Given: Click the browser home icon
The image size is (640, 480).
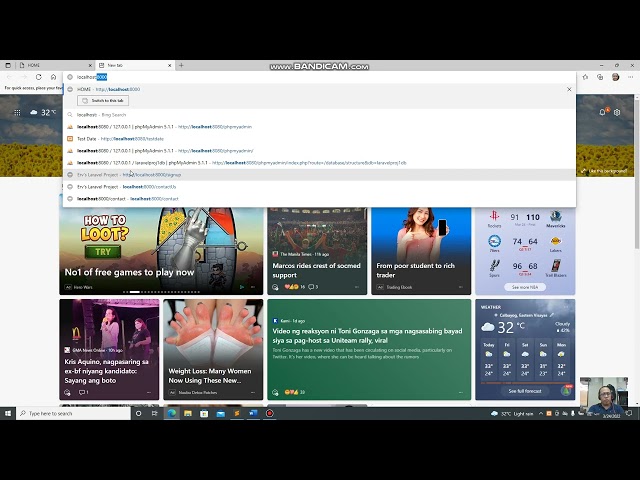Looking at the screenshot, I should [53, 77].
